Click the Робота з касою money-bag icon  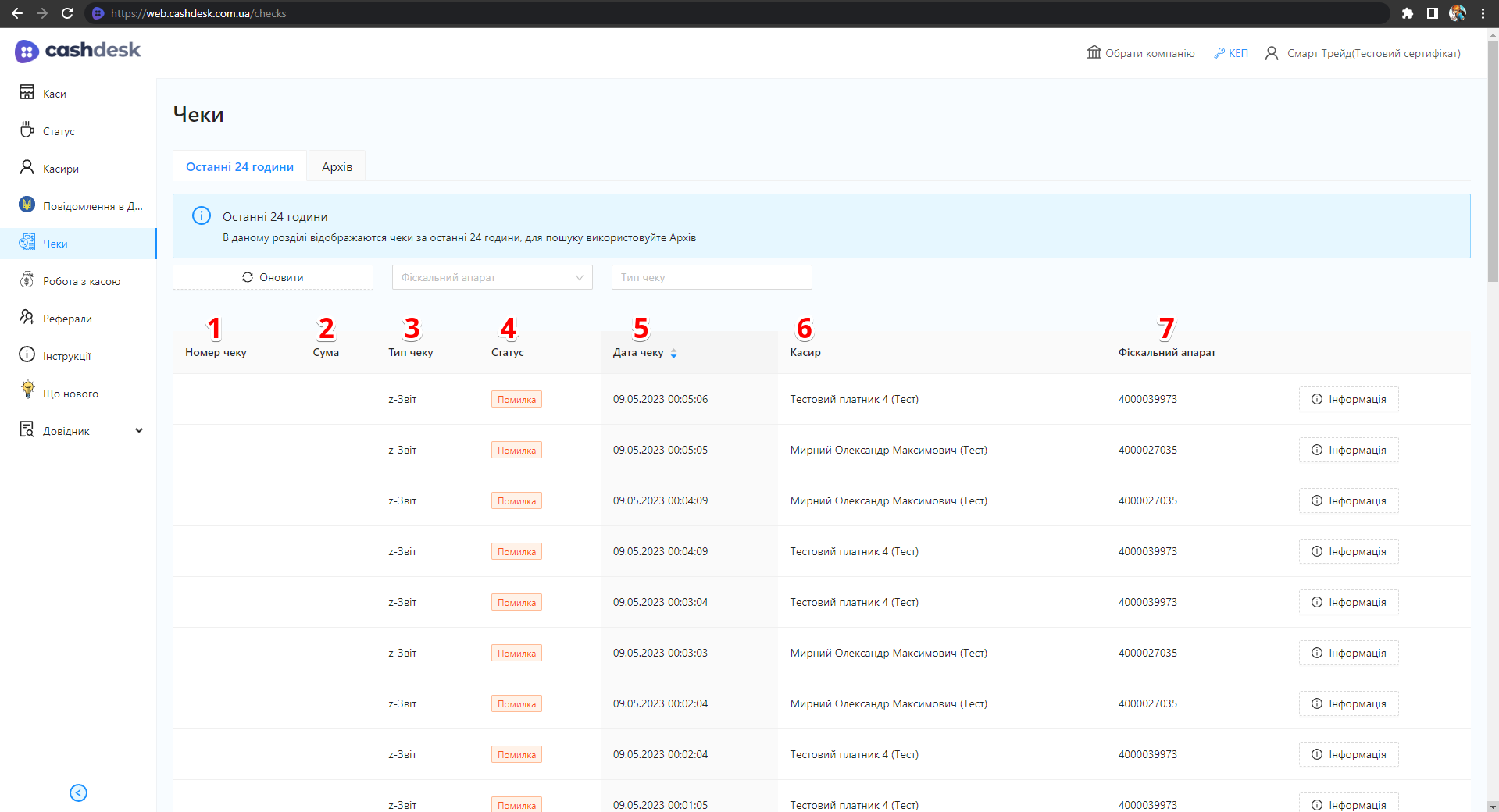pos(27,280)
